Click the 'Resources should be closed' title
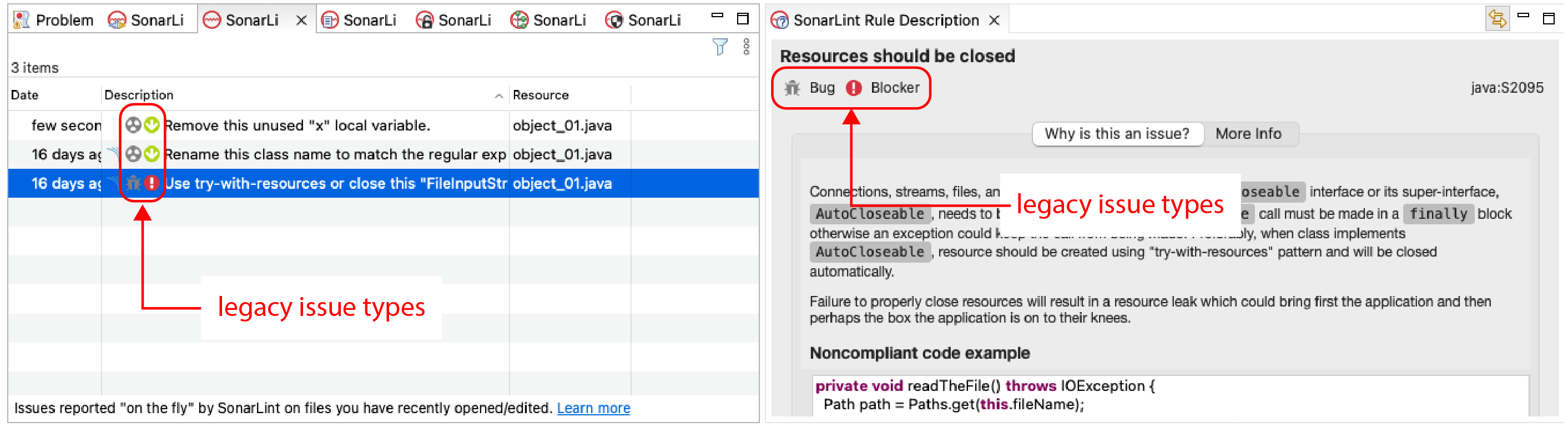 click(x=897, y=56)
